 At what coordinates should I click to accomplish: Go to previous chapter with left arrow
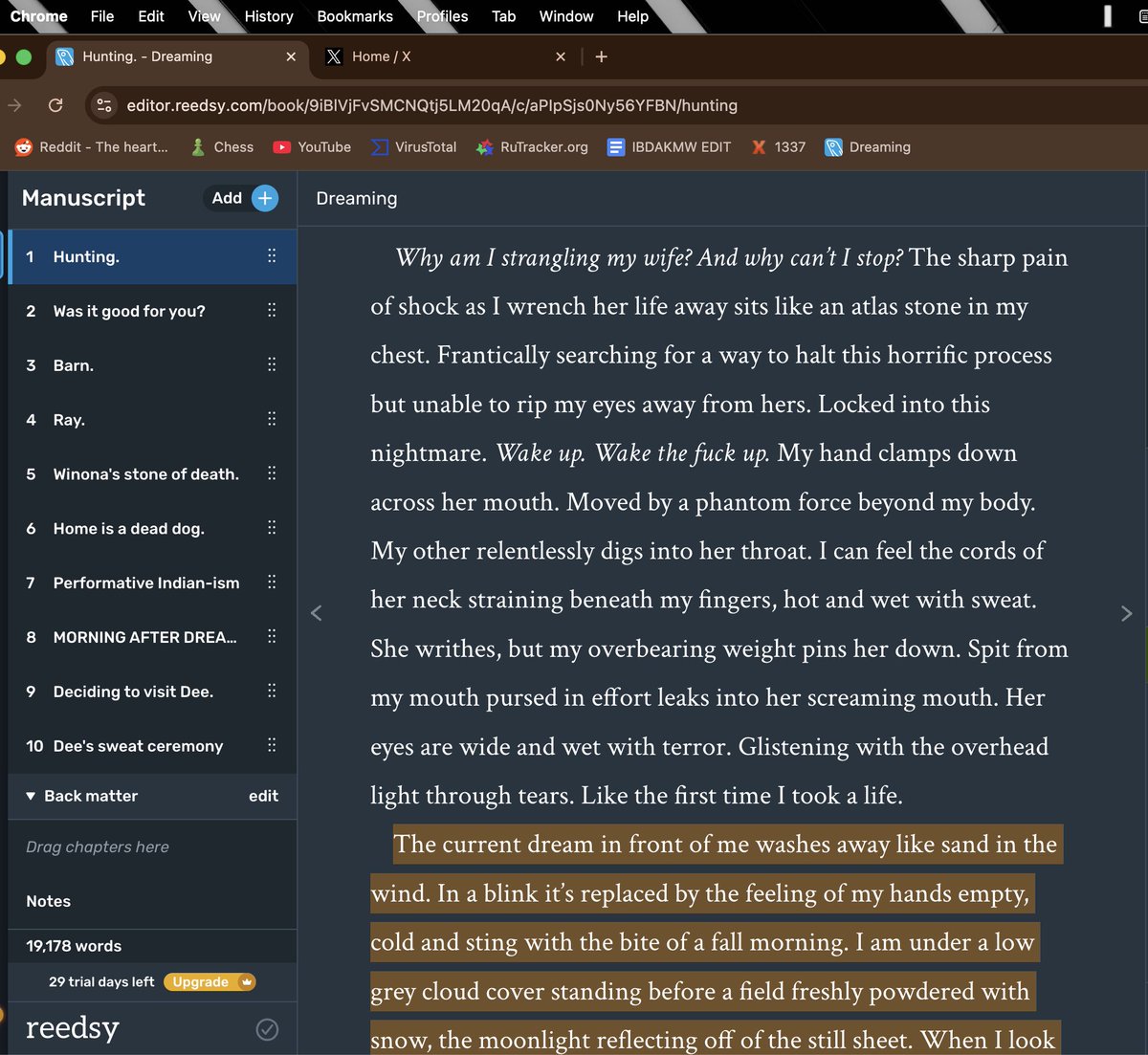tap(317, 613)
